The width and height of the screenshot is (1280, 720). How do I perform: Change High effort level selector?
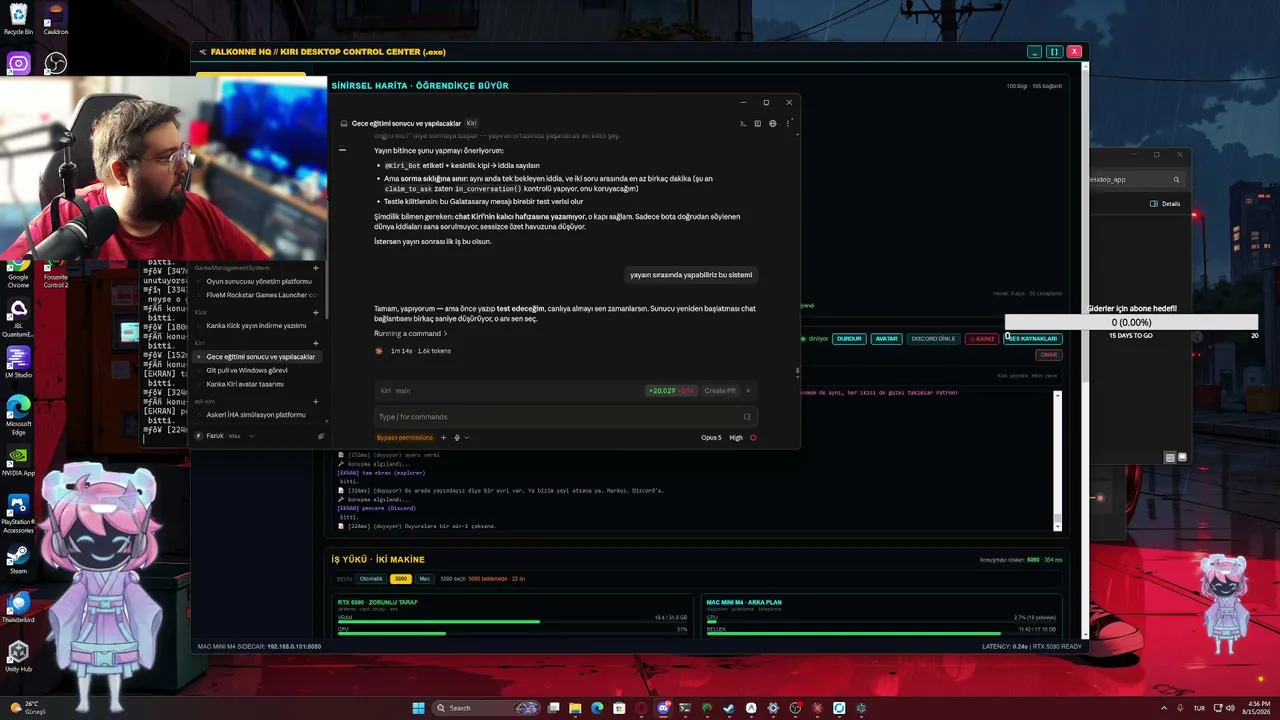point(736,437)
